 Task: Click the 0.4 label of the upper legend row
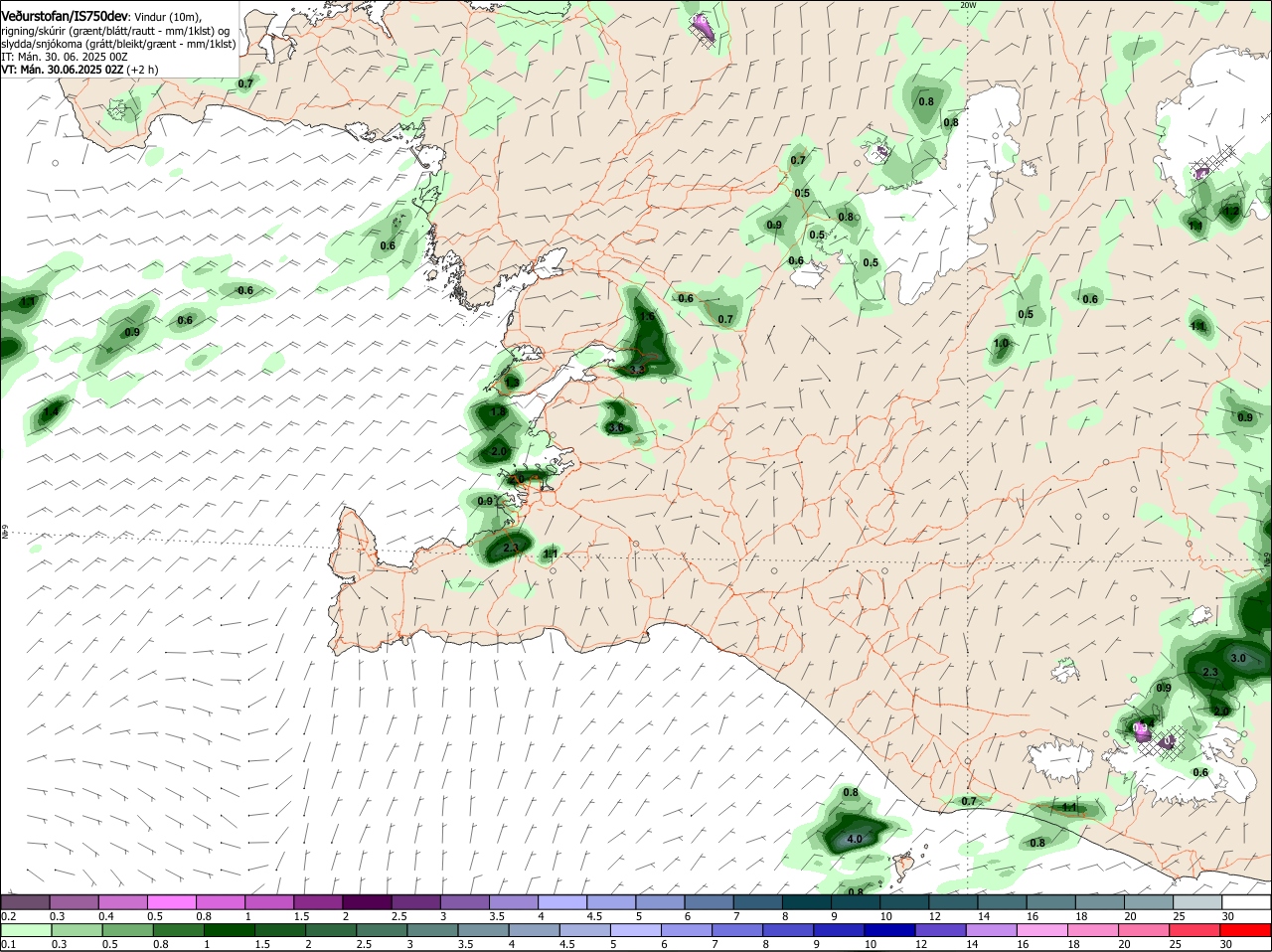[x=106, y=916]
